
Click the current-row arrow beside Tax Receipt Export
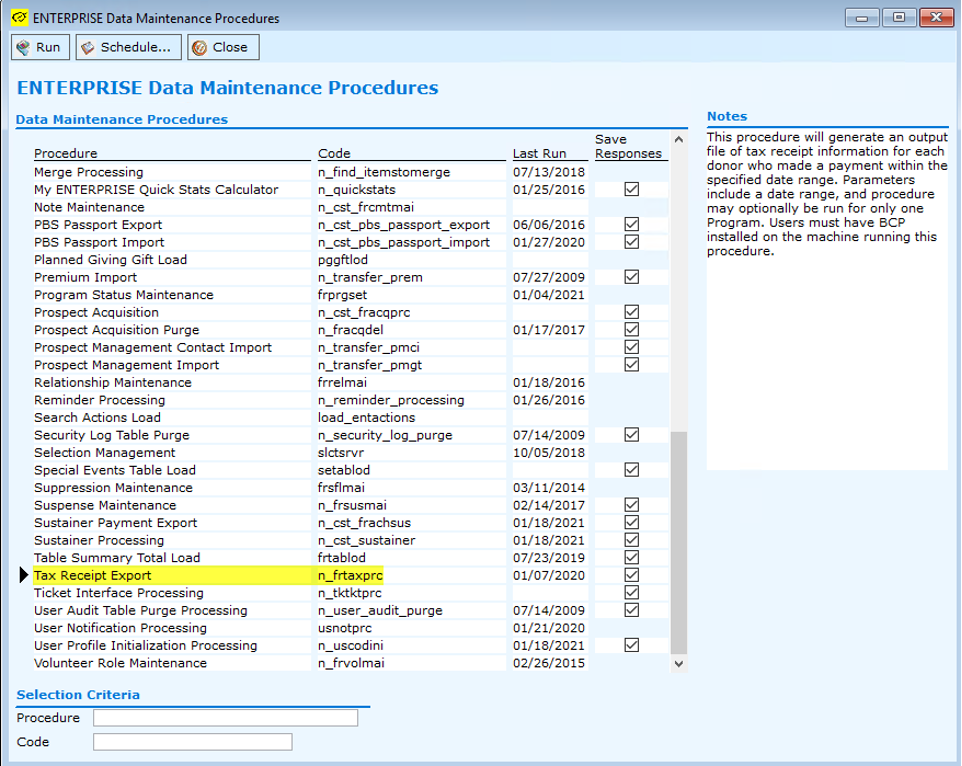coord(24,575)
